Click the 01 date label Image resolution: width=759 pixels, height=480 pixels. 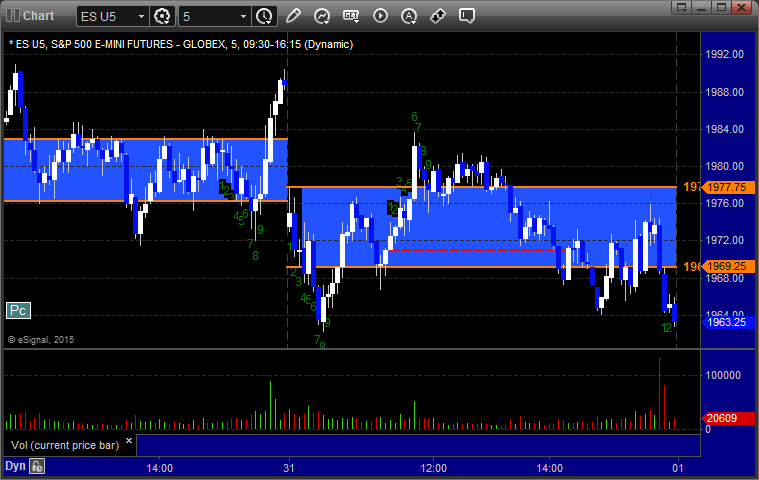678,468
